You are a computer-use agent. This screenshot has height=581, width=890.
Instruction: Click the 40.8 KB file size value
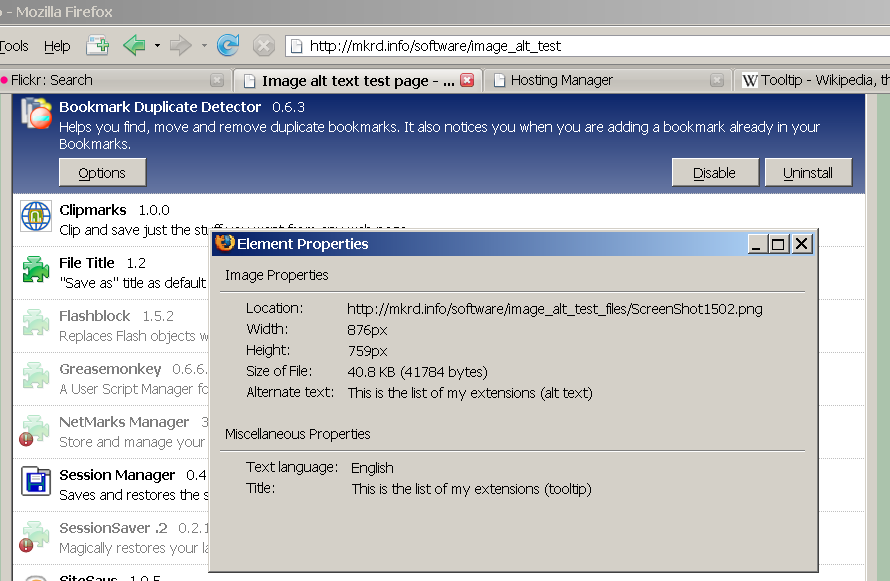pos(417,372)
